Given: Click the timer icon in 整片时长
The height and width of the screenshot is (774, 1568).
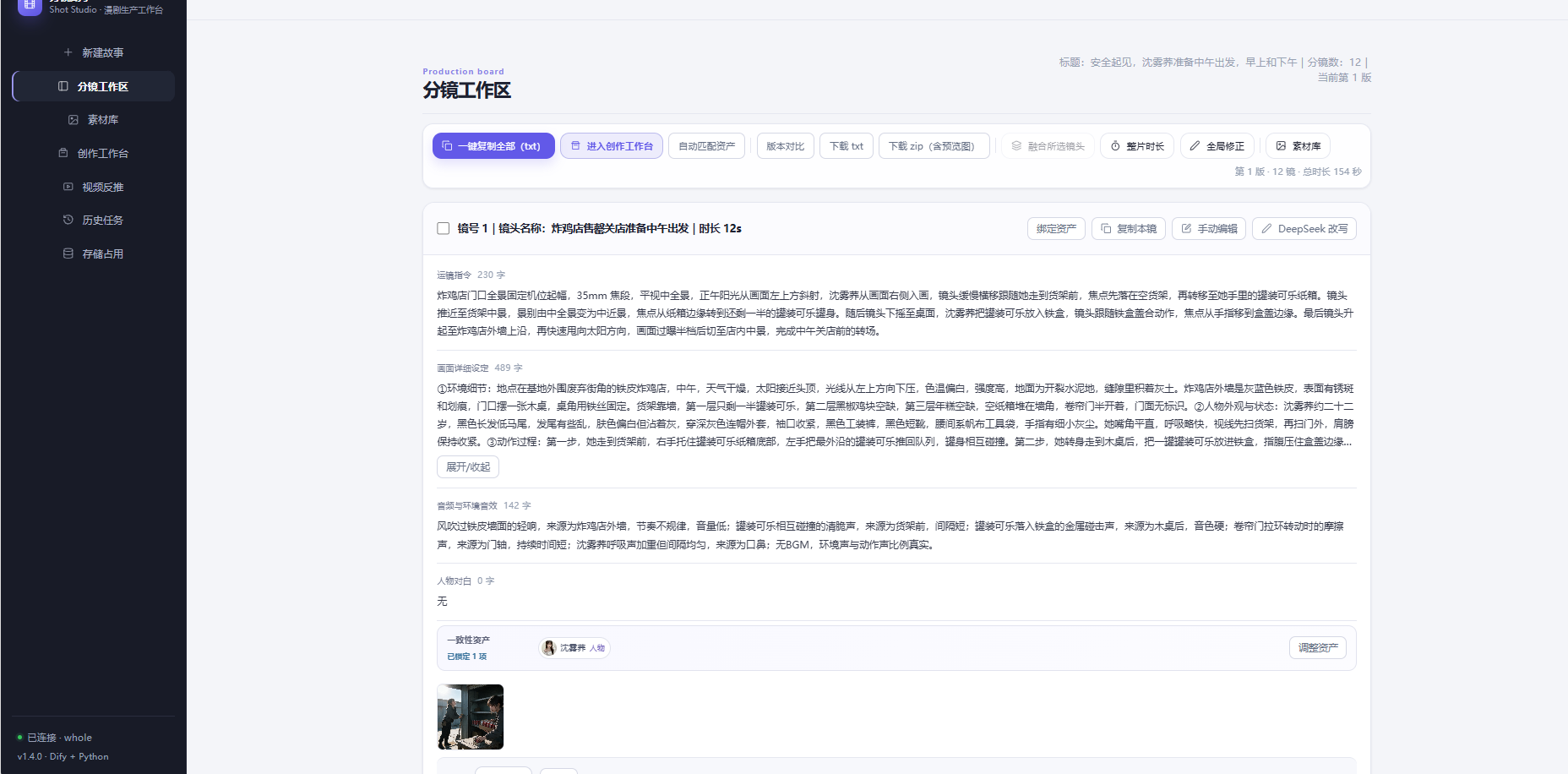Looking at the screenshot, I should click(1115, 146).
